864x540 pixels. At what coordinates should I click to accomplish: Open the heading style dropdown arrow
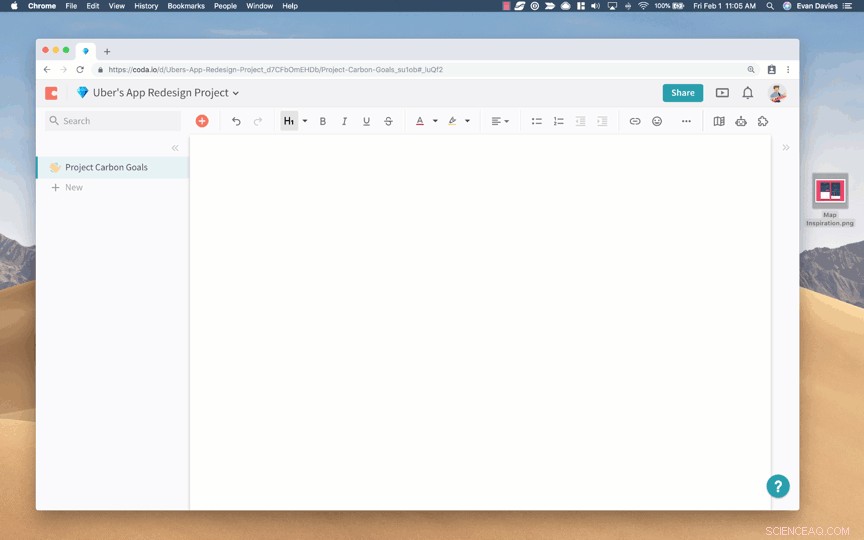pyautogui.click(x=305, y=121)
